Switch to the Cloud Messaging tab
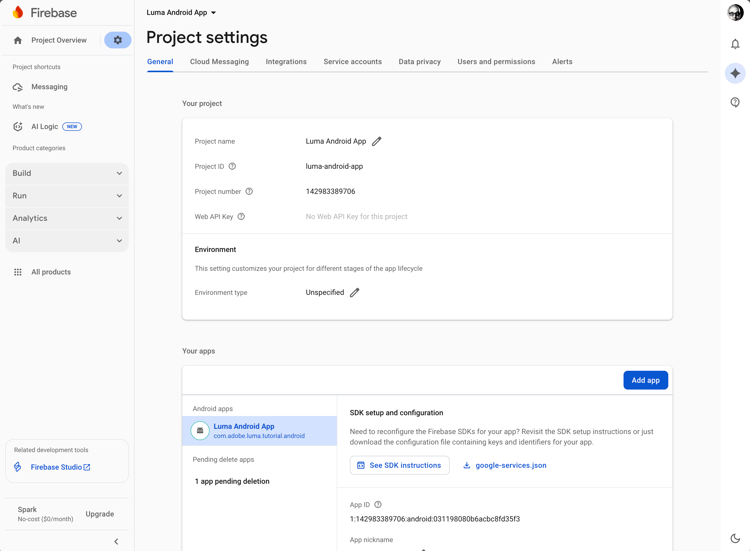The image size is (750, 551). 219,62
